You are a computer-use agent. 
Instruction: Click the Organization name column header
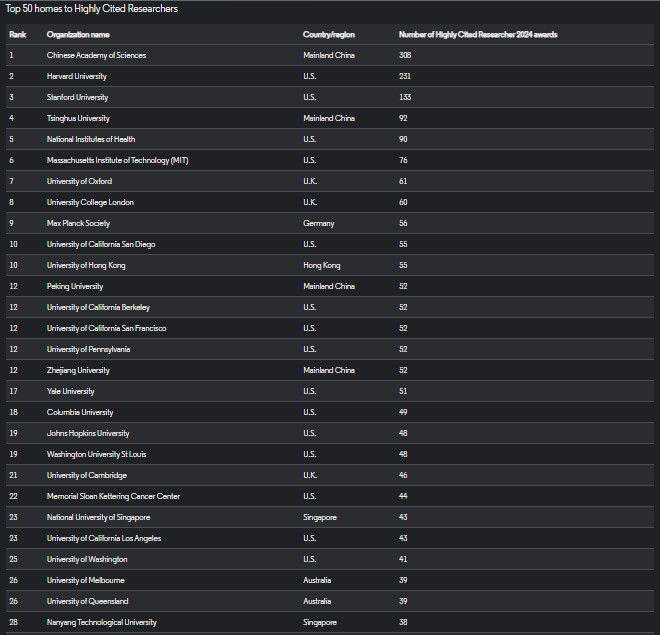click(79, 35)
